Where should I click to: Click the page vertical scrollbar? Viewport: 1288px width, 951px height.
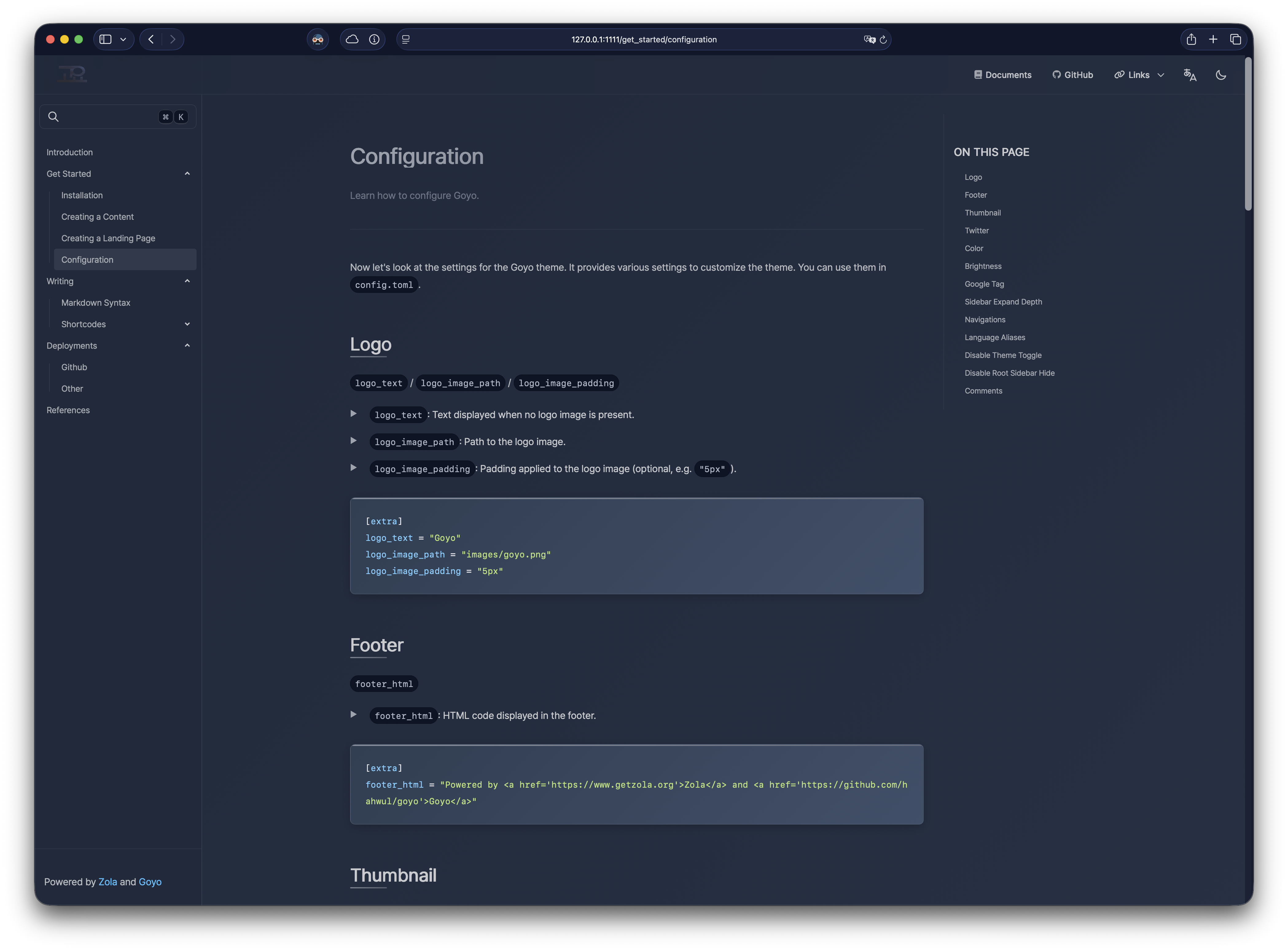click(x=1248, y=134)
